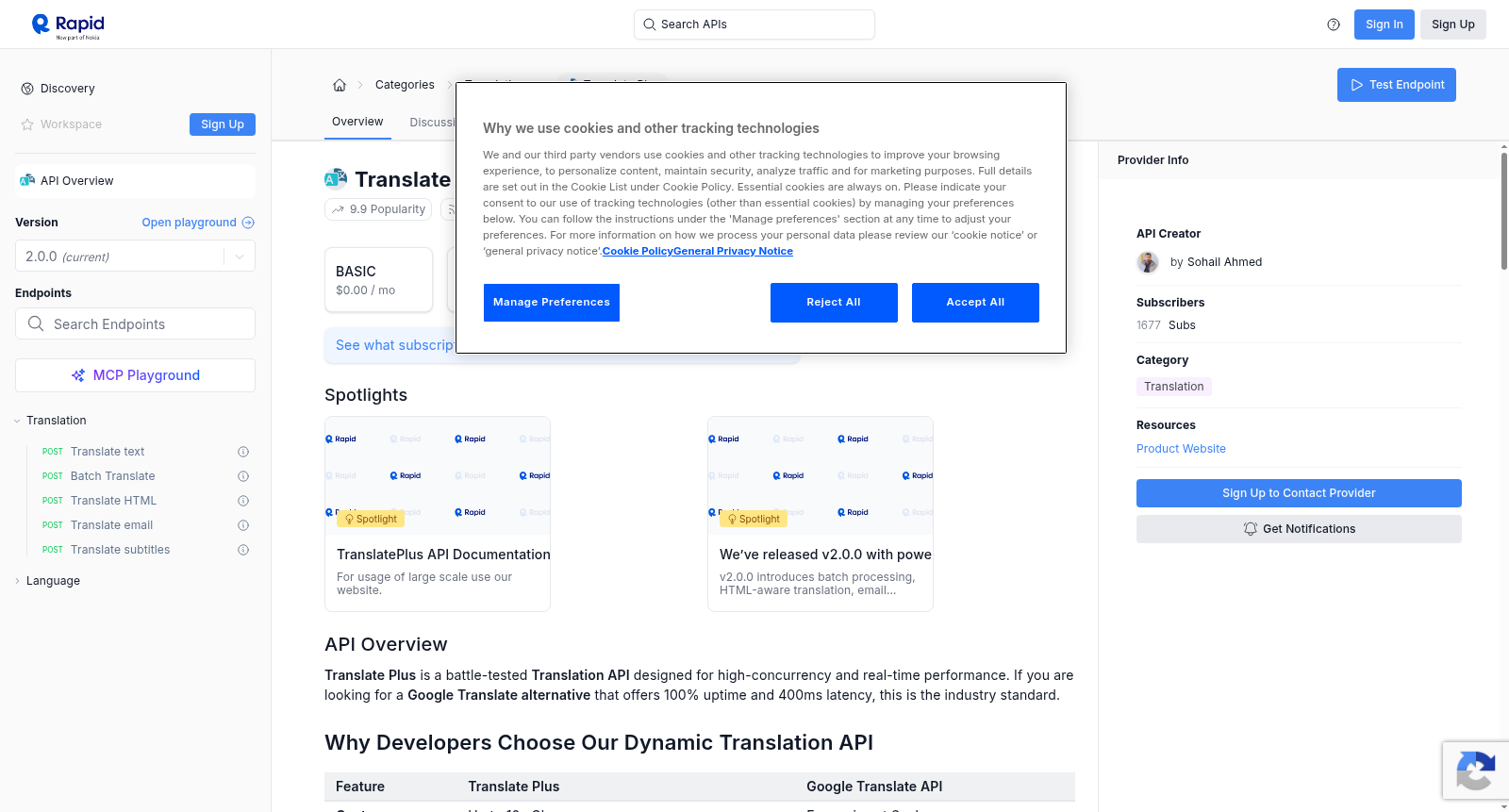
Task: Open Manage Preferences for cookies
Action: click(552, 303)
